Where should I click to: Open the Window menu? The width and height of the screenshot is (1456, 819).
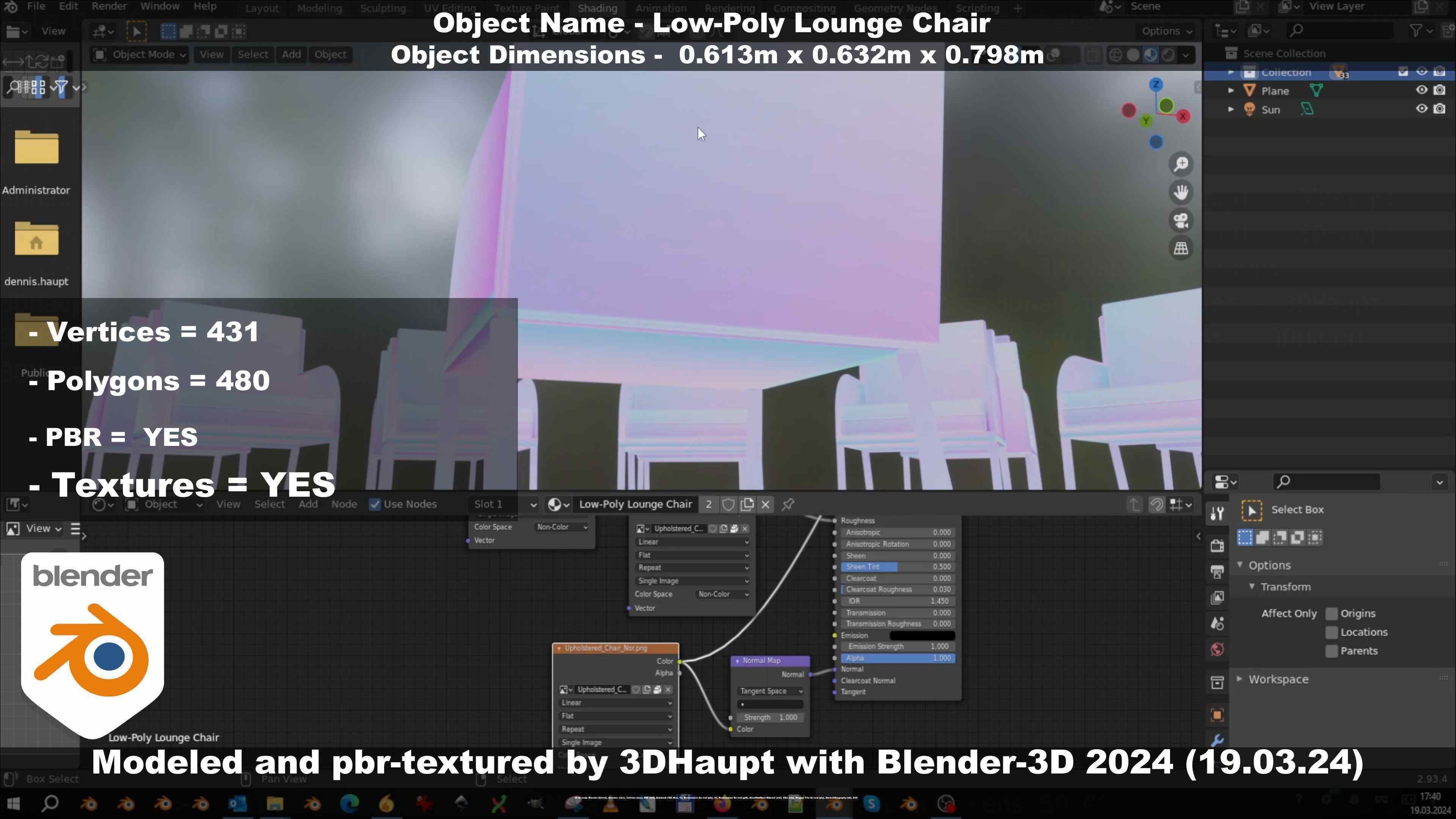tap(160, 7)
